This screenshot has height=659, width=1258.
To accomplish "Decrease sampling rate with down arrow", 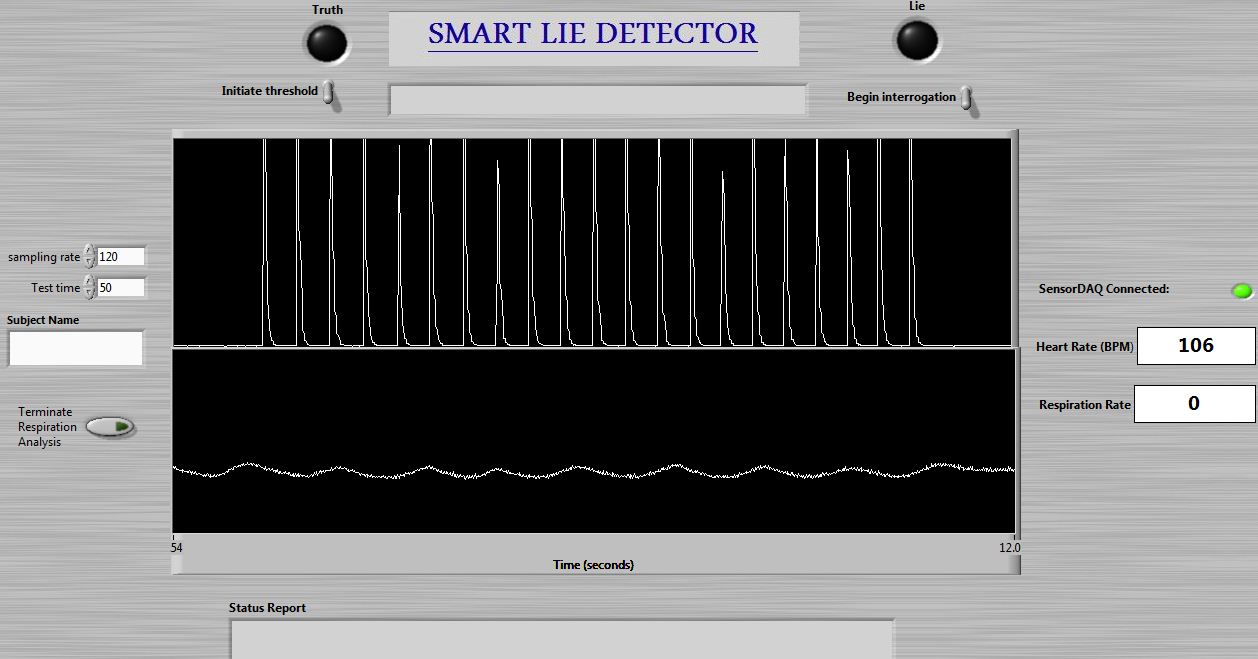I will 90,262.
